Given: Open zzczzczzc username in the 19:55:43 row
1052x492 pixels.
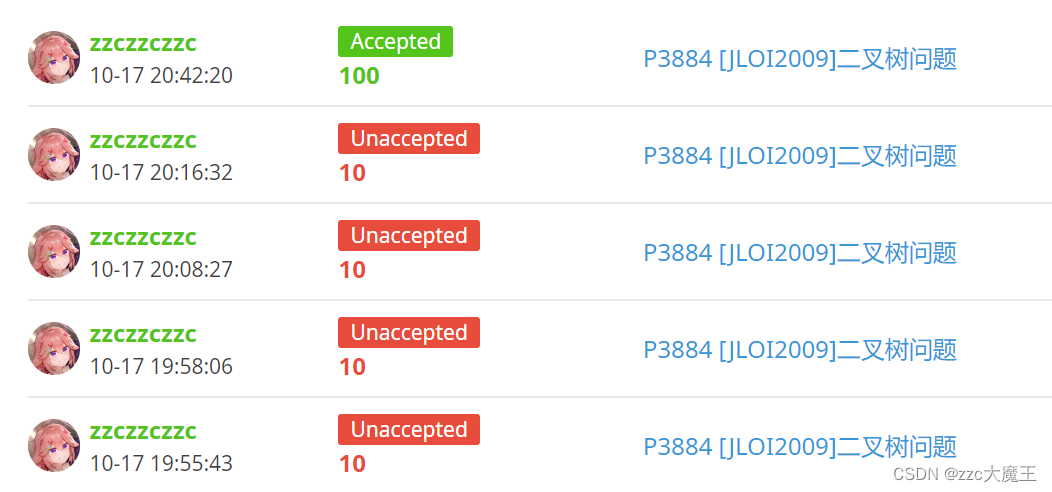Looking at the screenshot, I should [x=143, y=432].
